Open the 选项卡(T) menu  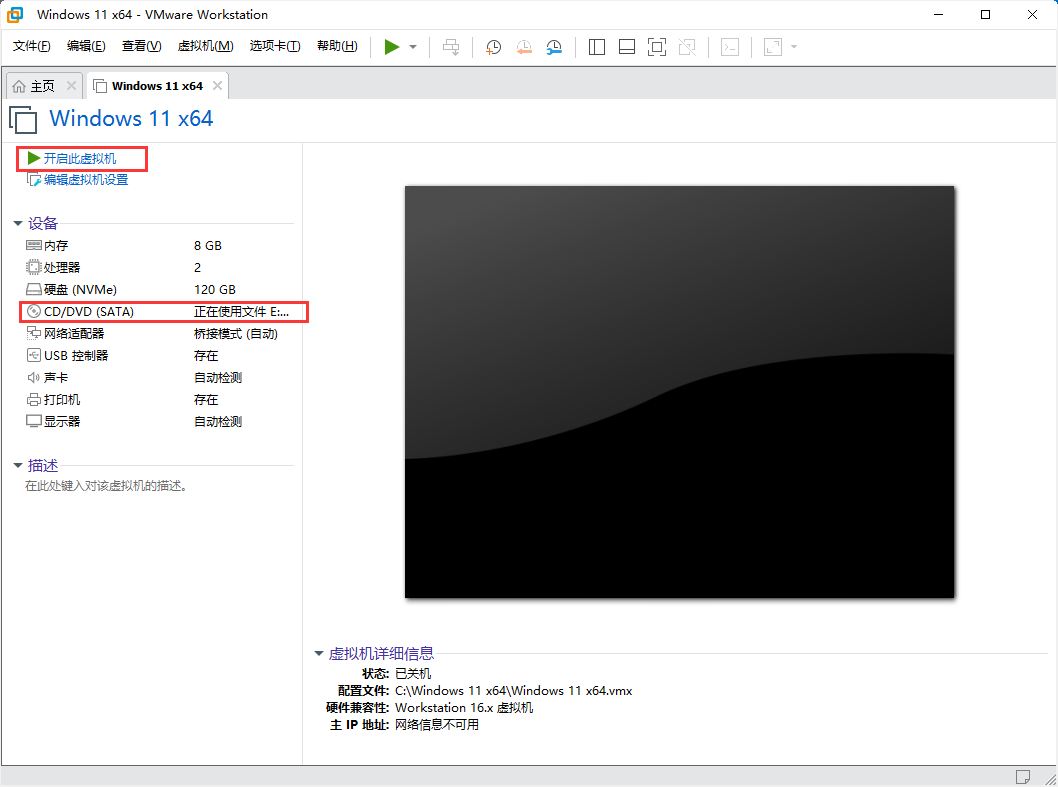click(275, 46)
